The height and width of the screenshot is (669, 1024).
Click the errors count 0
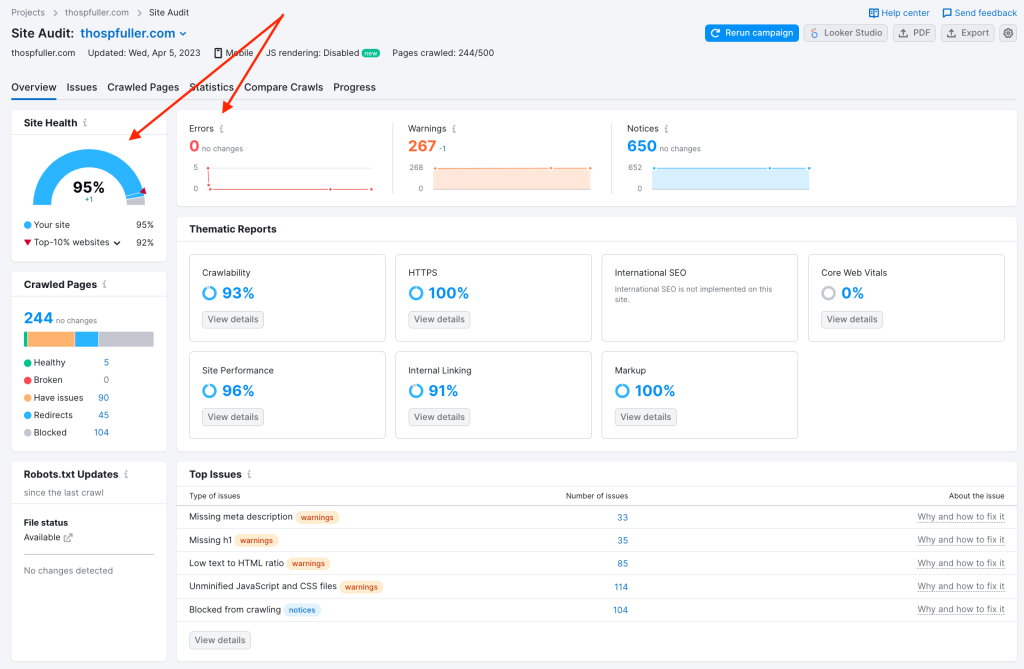pos(194,146)
